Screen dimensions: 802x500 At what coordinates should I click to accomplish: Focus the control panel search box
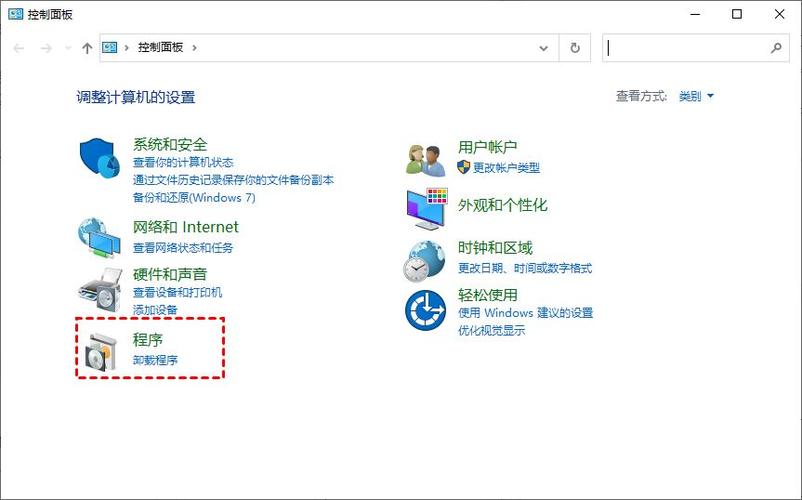[696, 48]
